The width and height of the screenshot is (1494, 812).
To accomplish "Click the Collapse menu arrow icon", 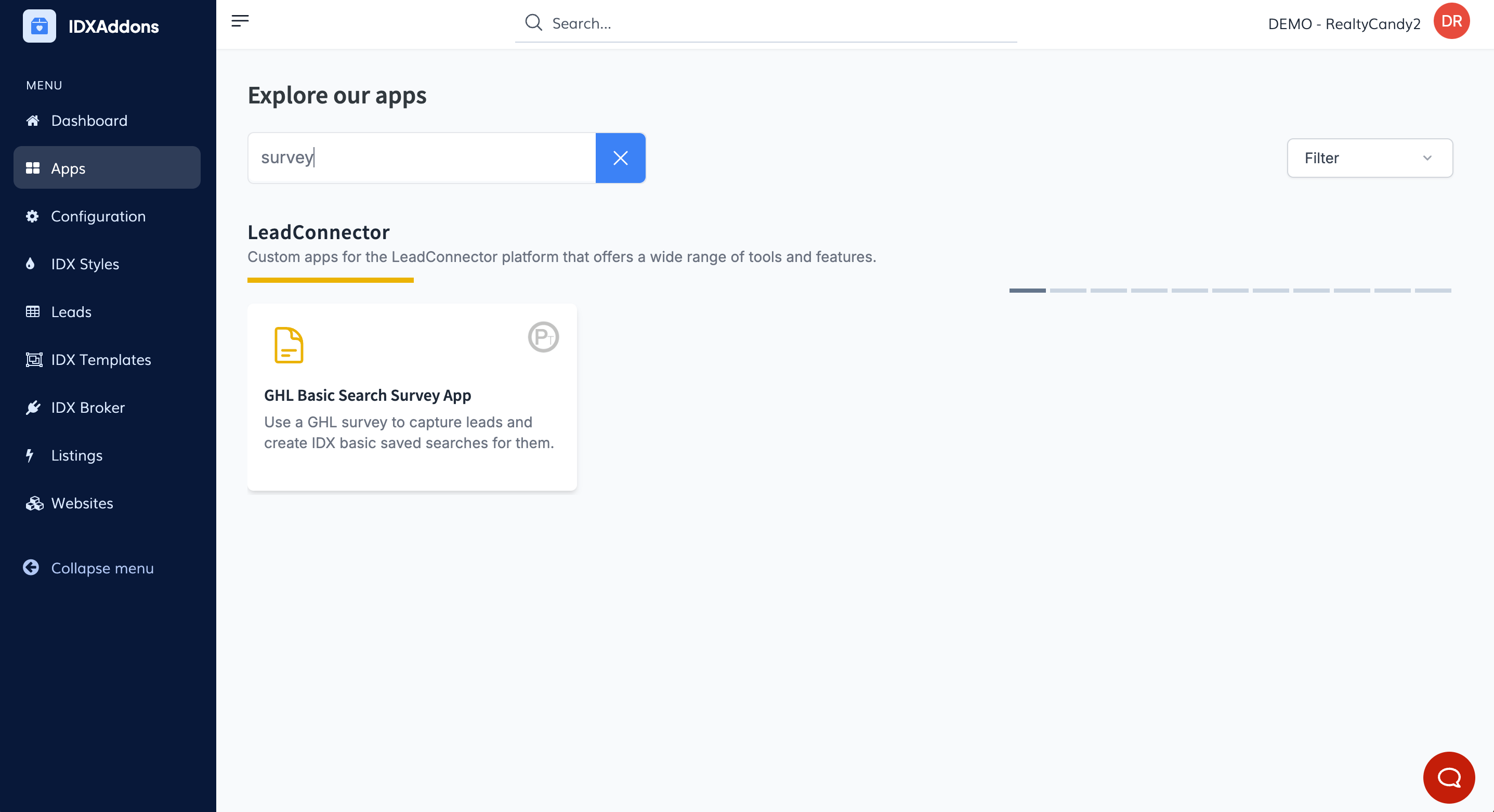I will [31, 567].
